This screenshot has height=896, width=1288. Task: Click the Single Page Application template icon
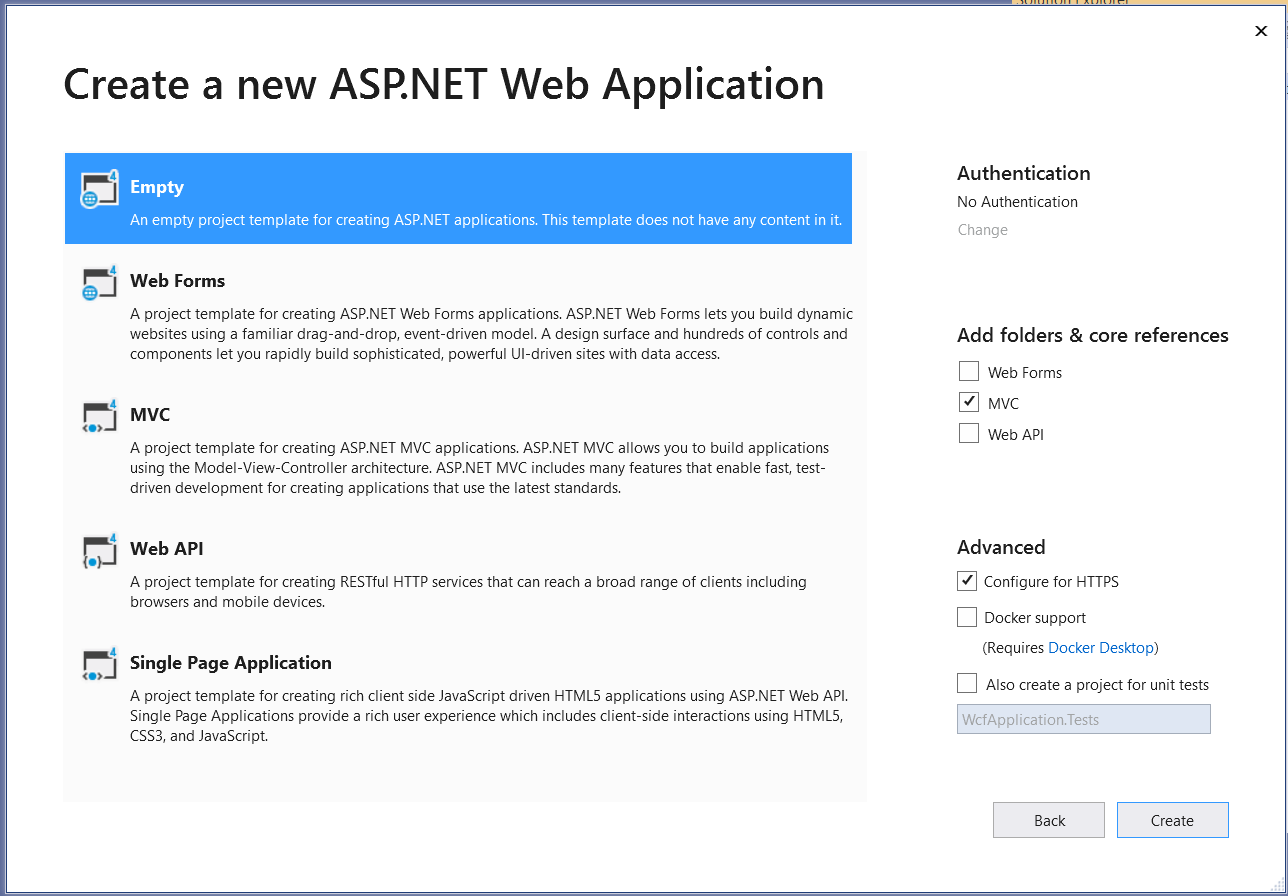[x=98, y=665]
